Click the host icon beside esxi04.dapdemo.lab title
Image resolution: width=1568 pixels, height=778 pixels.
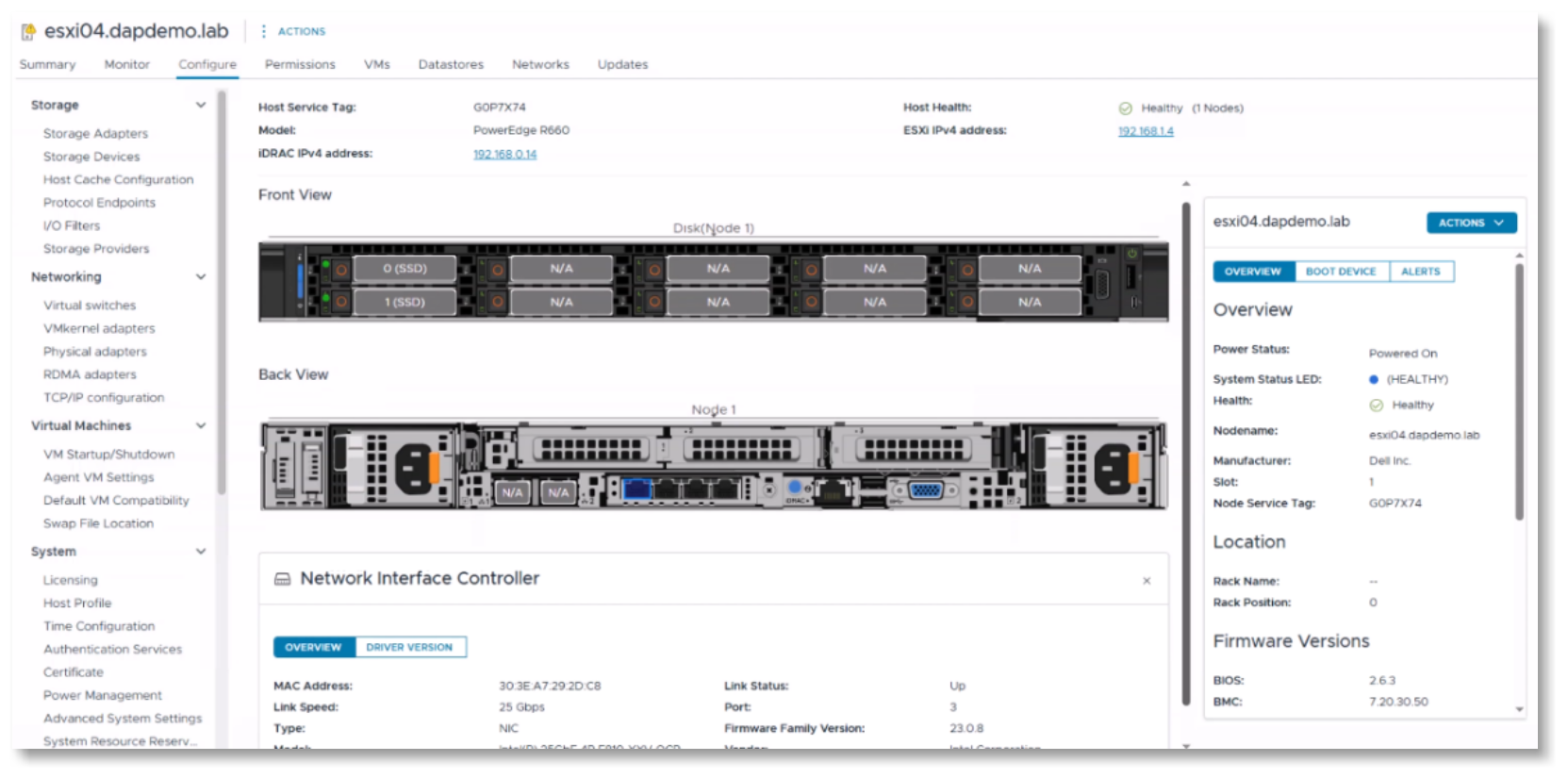(x=28, y=32)
